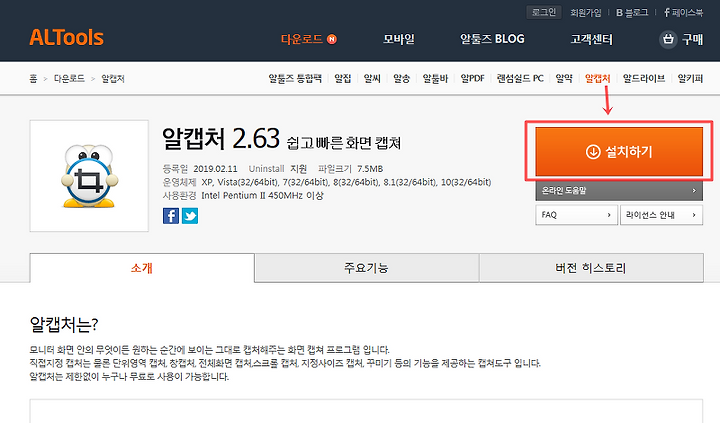Open the 페이스북 link in top bar
The height and width of the screenshot is (423, 720).
pyautogui.click(x=683, y=13)
